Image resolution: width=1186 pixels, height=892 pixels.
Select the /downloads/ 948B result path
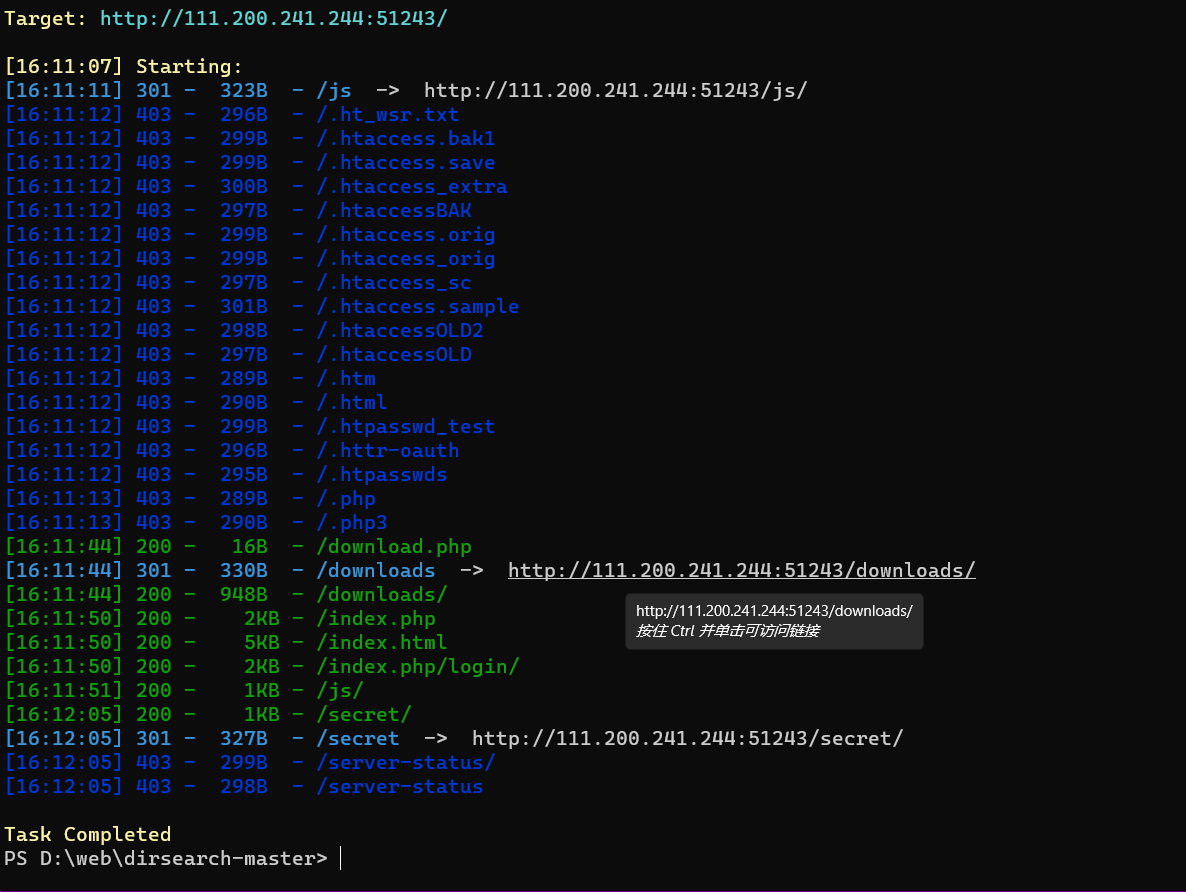click(x=382, y=595)
